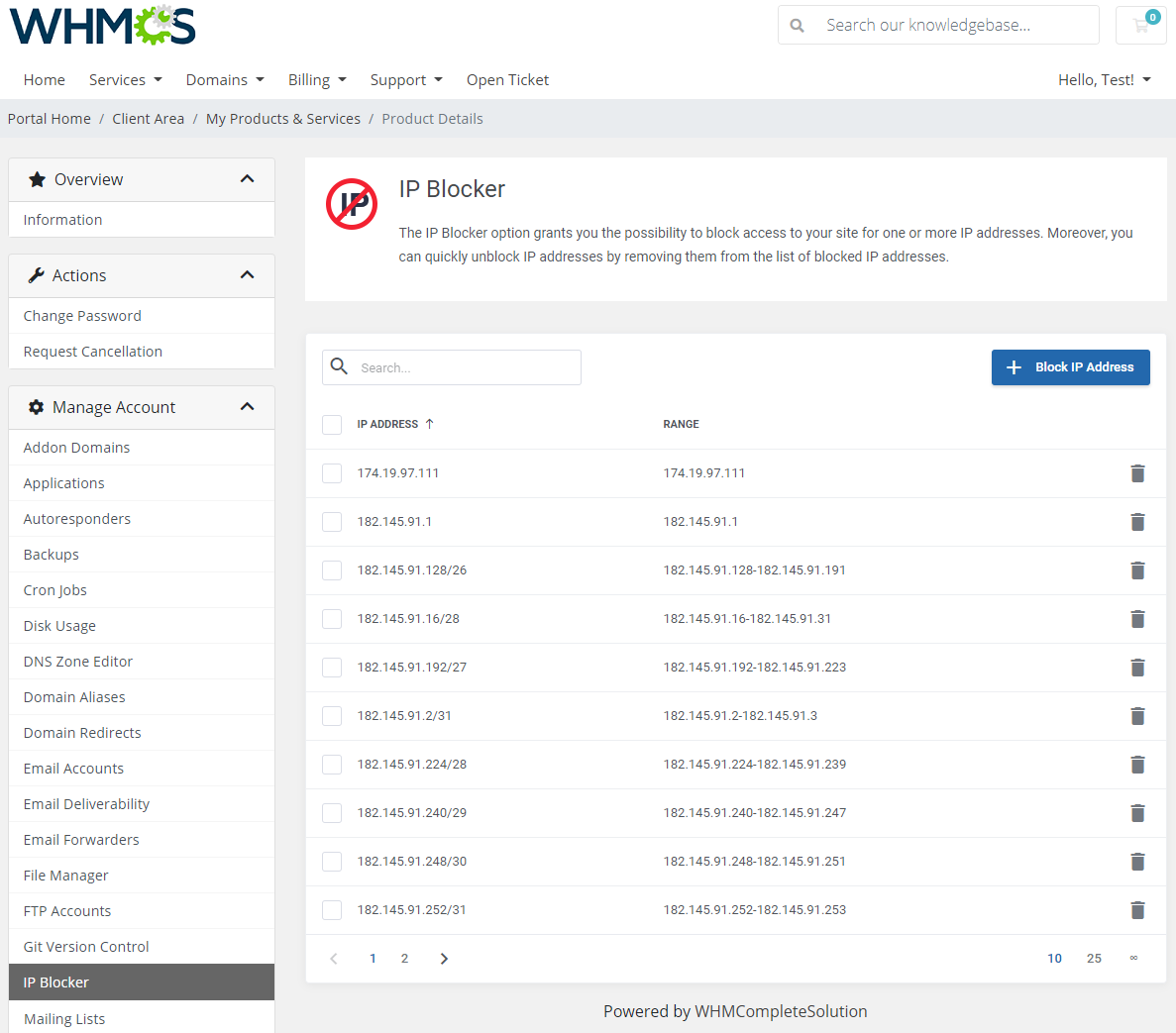Select the checkbox for 182.145.91.1
This screenshot has height=1033, width=1176.
(332, 521)
